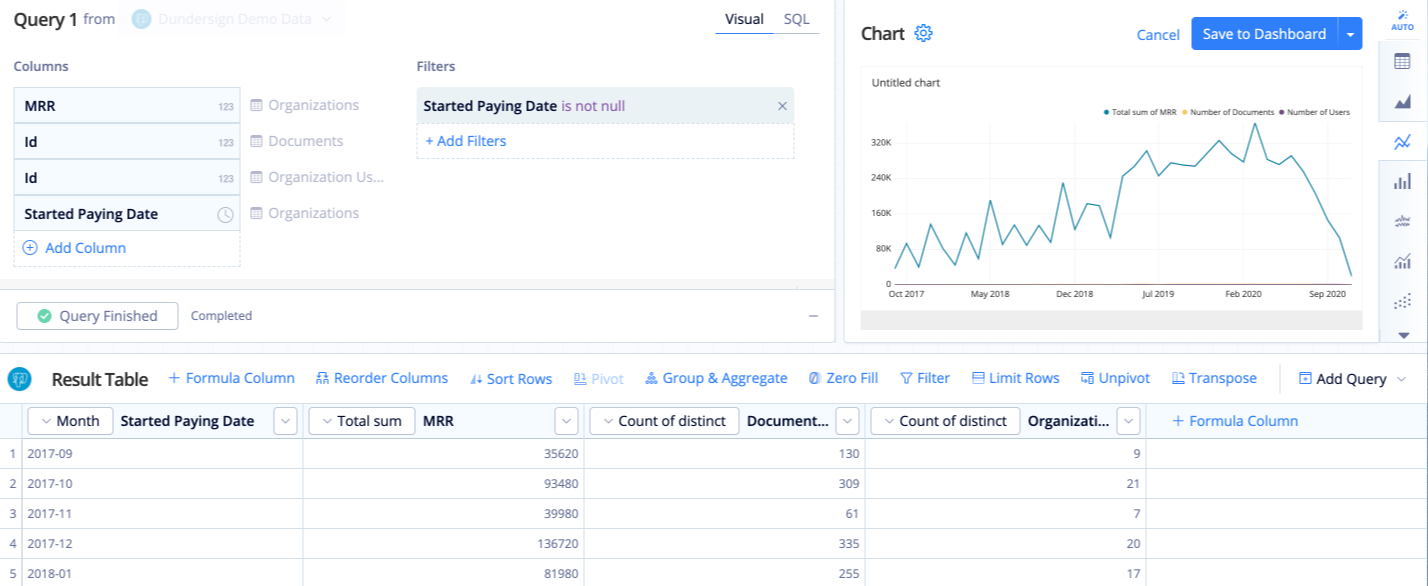Choose the line chart icon
The height and width of the screenshot is (586, 1428).
pos(1402,142)
